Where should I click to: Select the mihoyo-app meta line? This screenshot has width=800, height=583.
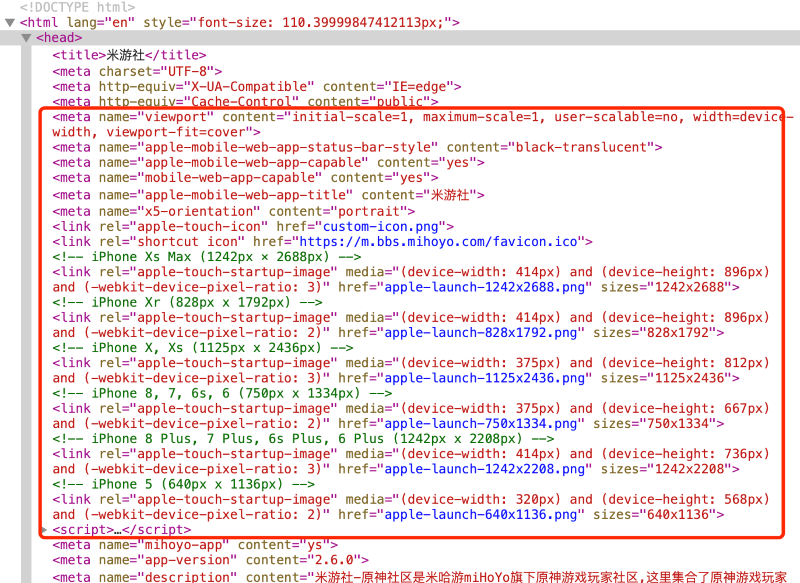pyautogui.click(x=195, y=545)
